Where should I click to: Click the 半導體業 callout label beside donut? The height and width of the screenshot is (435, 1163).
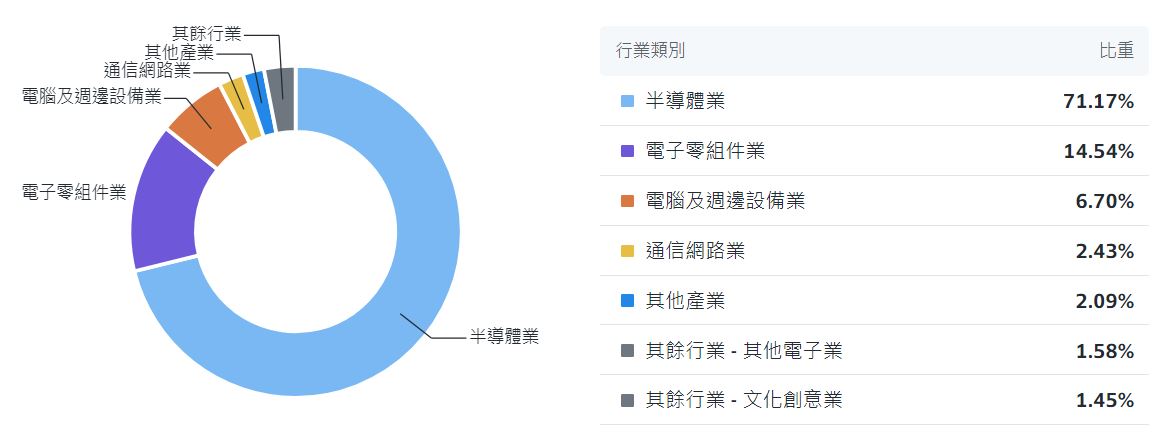click(x=504, y=336)
